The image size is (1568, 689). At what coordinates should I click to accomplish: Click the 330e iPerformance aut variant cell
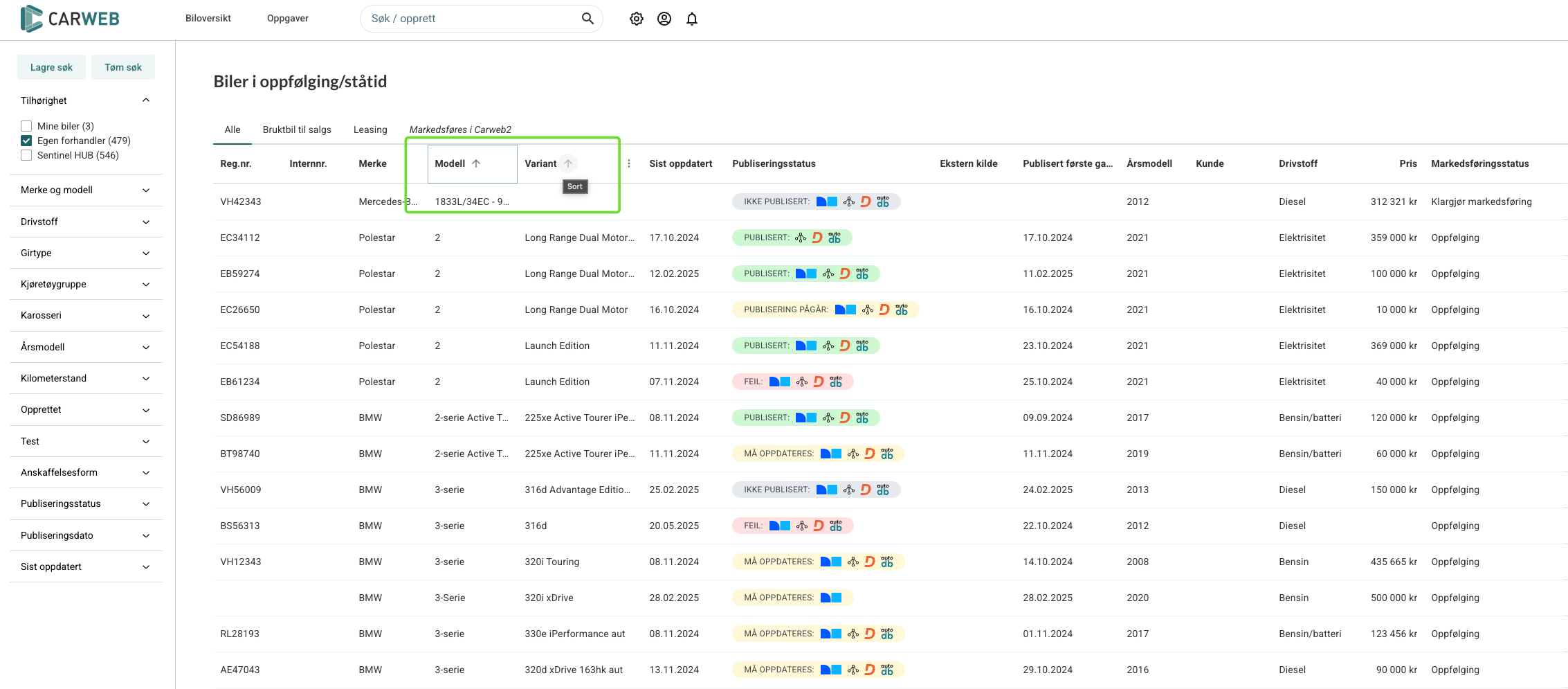coord(575,634)
